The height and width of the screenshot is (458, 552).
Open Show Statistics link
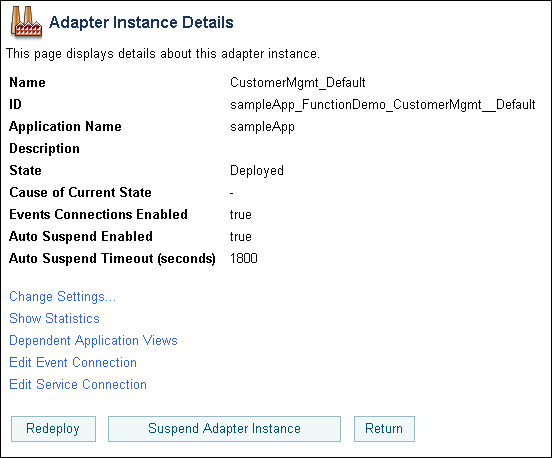click(x=54, y=319)
